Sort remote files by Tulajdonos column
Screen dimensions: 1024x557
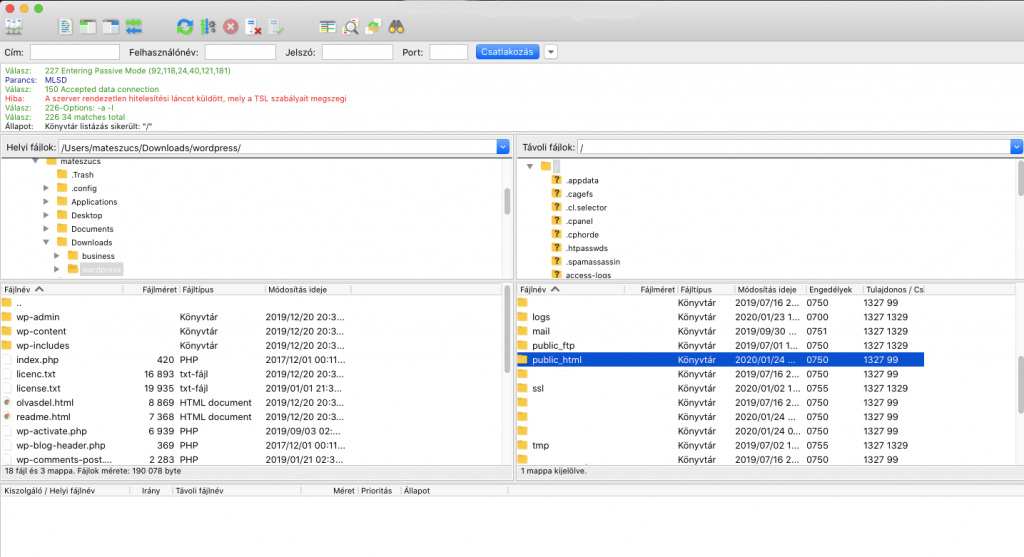[894, 289]
